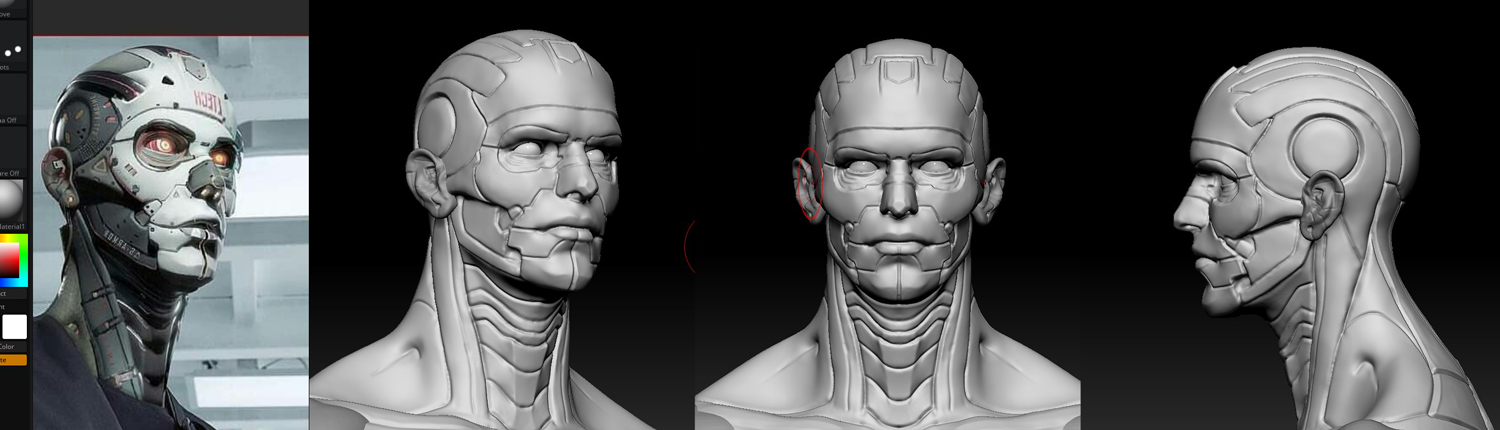Toggle the orange Alternate button
Image resolution: width=1500 pixels, height=430 pixels.
pyautogui.click(x=14, y=360)
